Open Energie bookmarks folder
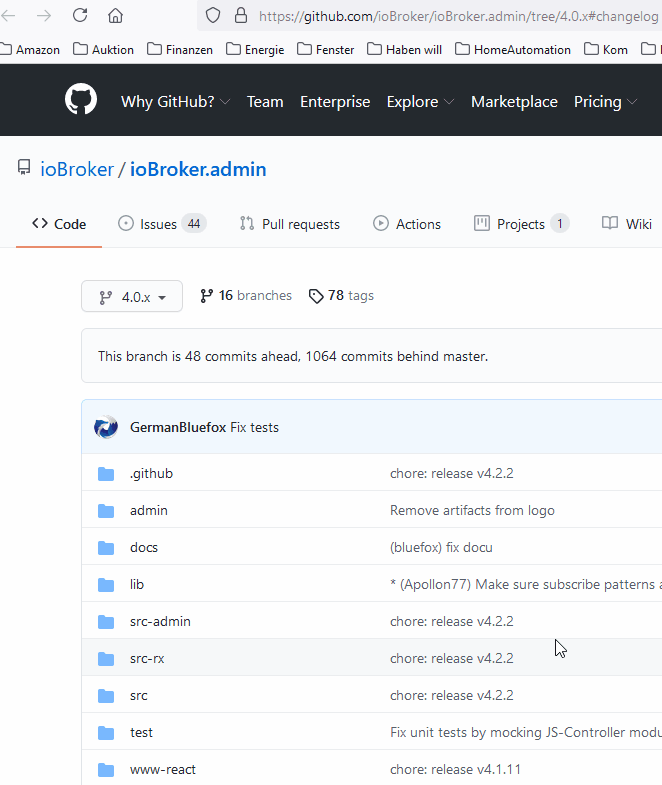 tap(255, 50)
